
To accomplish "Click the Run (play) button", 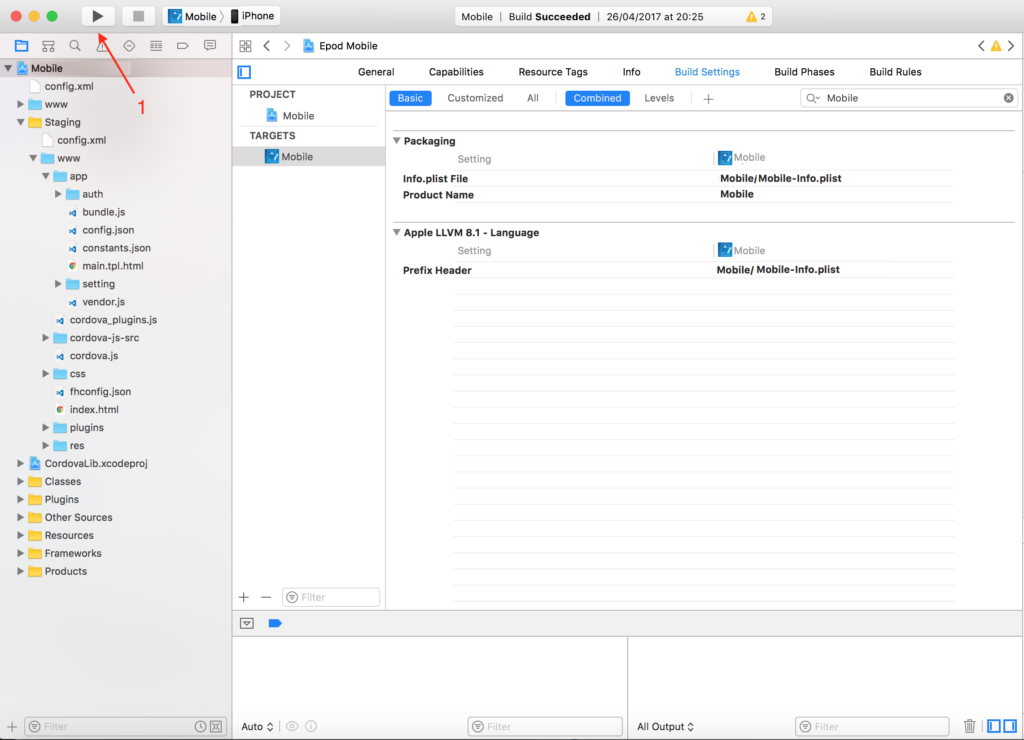I will 97,16.
